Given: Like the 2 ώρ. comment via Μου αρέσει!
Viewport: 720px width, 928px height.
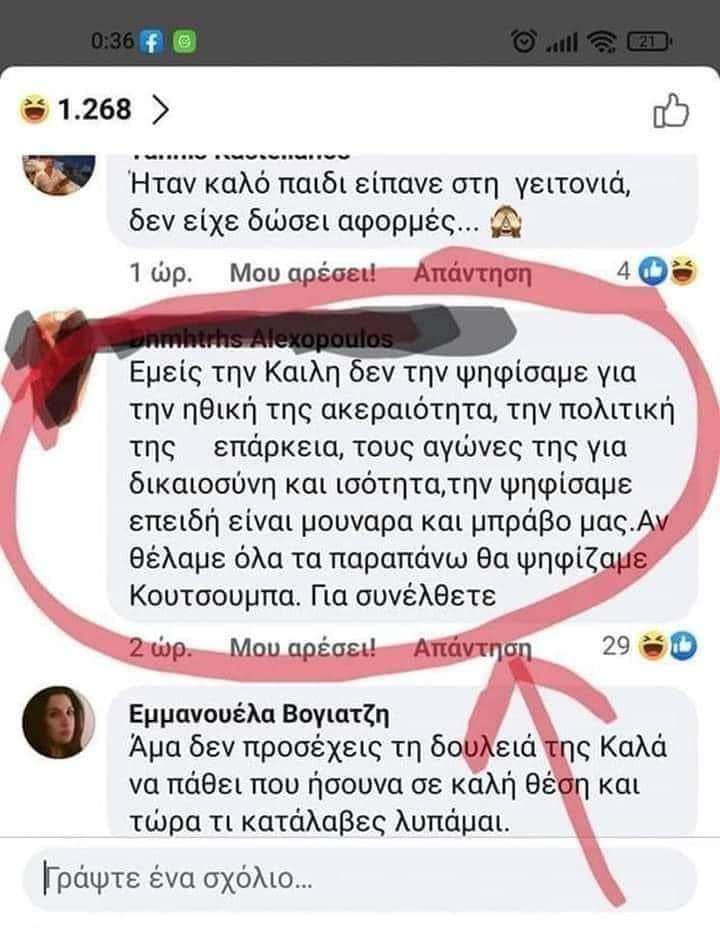Looking at the screenshot, I should click(x=302, y=648).
